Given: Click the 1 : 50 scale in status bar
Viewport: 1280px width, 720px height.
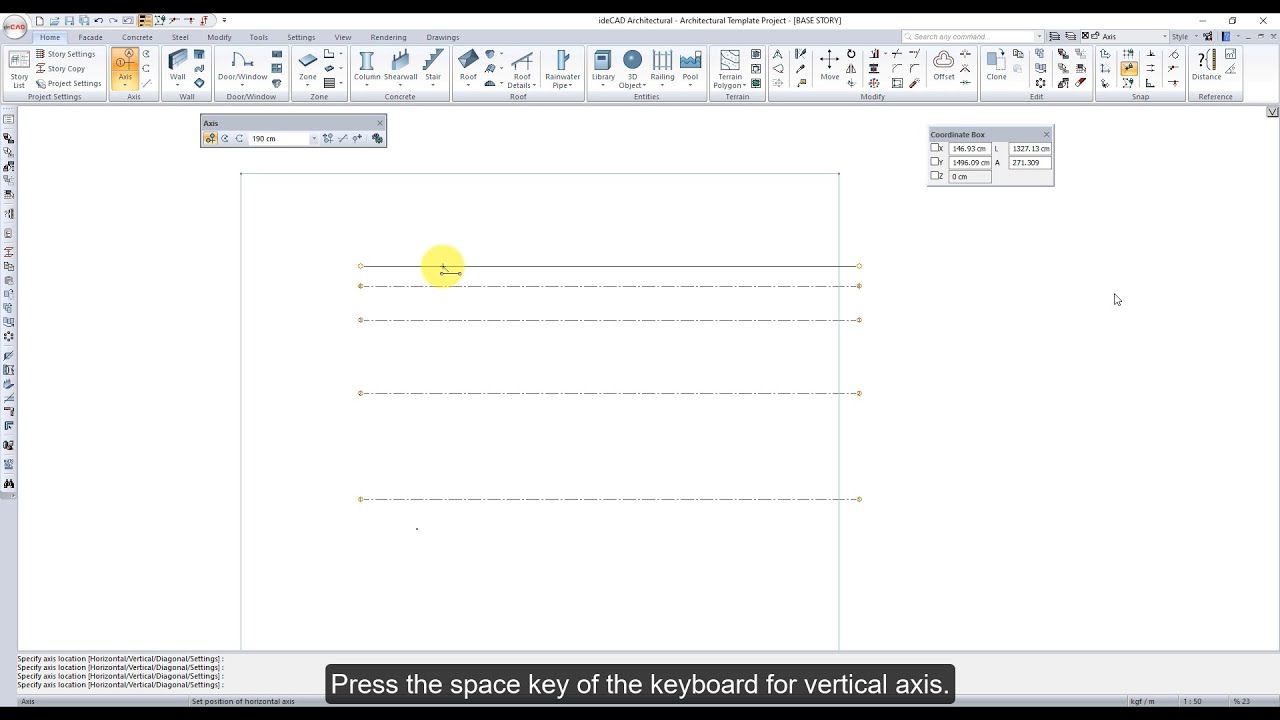Looking at the screenshot, I should (1192, 701).
